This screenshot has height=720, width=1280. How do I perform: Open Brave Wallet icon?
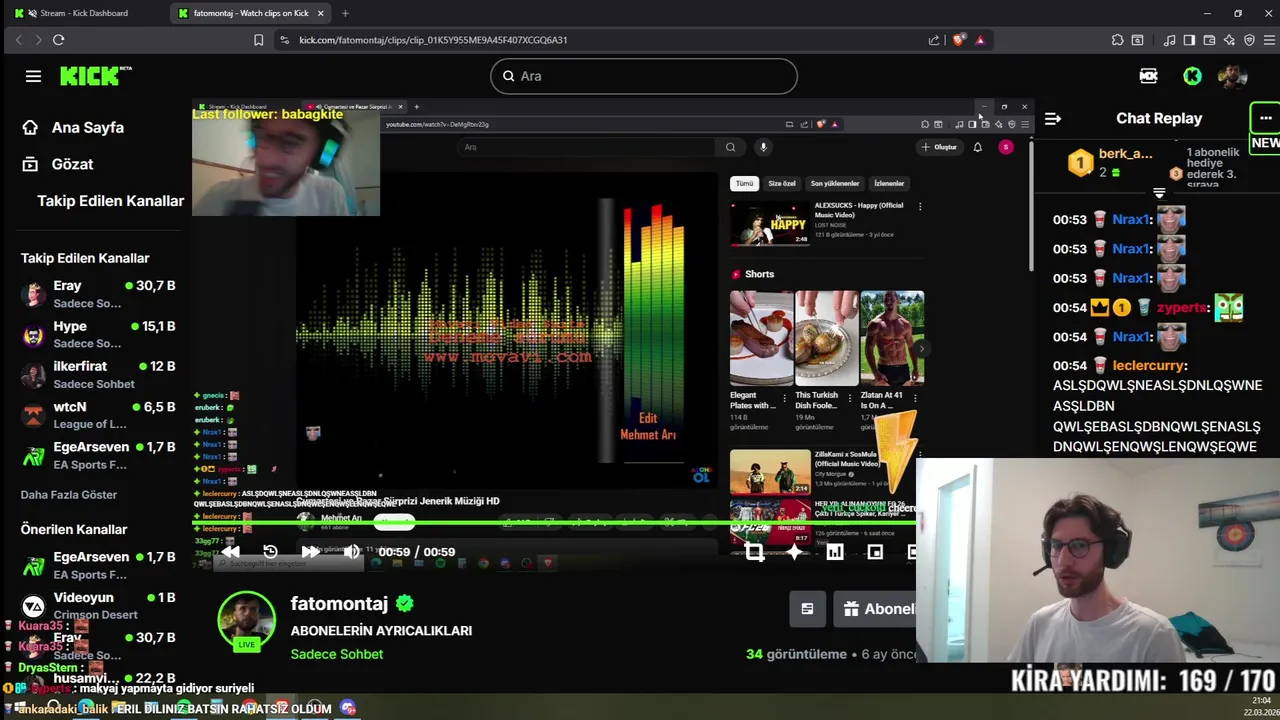tap(1209, 40)
